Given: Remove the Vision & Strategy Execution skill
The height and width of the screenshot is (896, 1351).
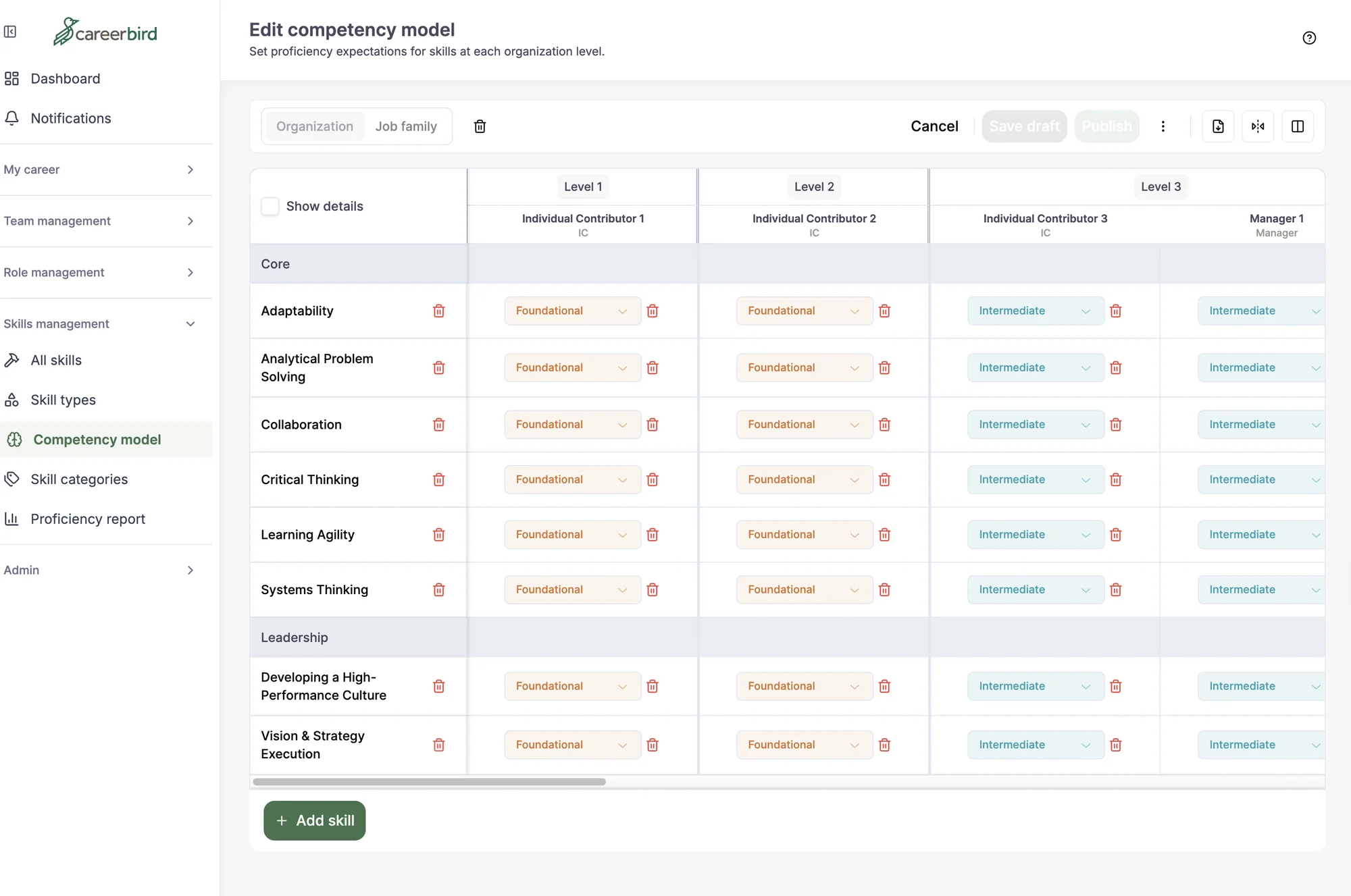Looking at the screenshot, I should (439, 745).
